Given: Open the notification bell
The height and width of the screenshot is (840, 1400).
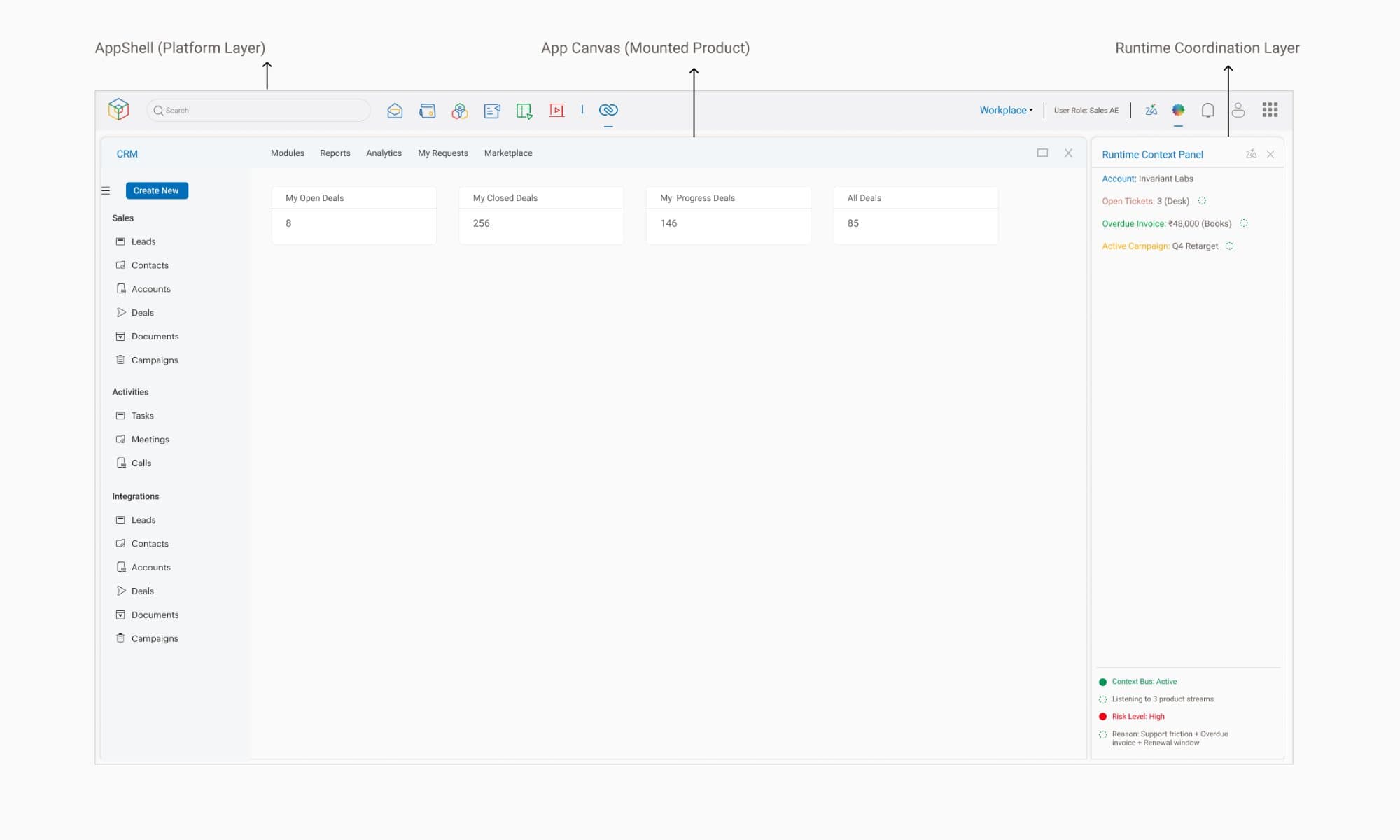Looking at the screenshot, I should pos(1208,110).
